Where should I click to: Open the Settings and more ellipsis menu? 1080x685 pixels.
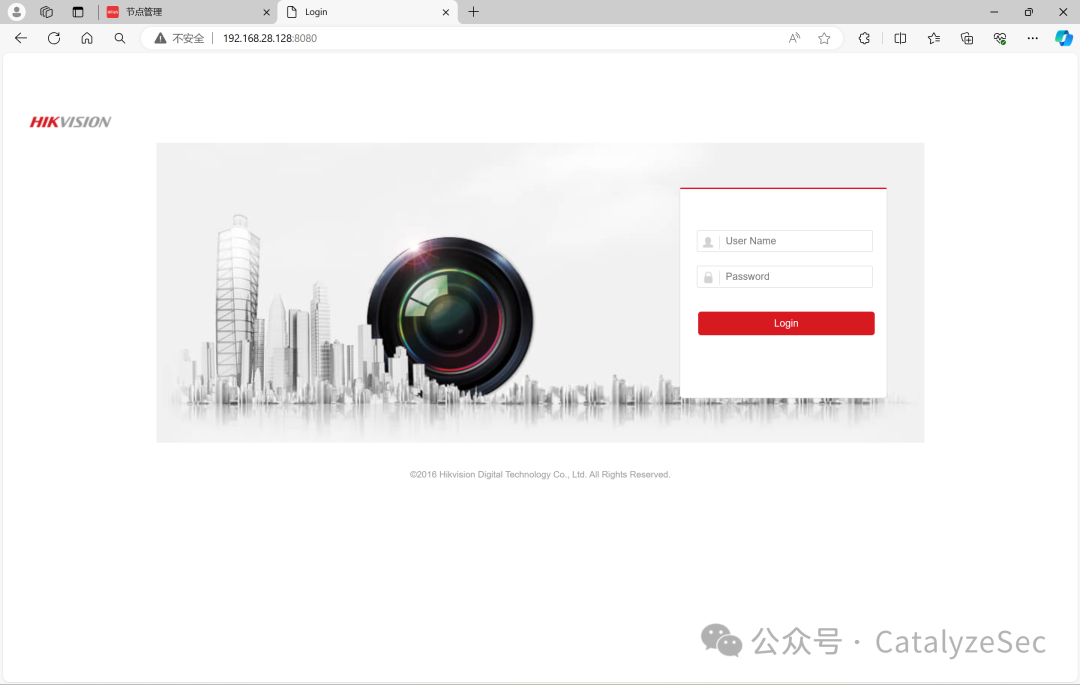coord(1032,39)
